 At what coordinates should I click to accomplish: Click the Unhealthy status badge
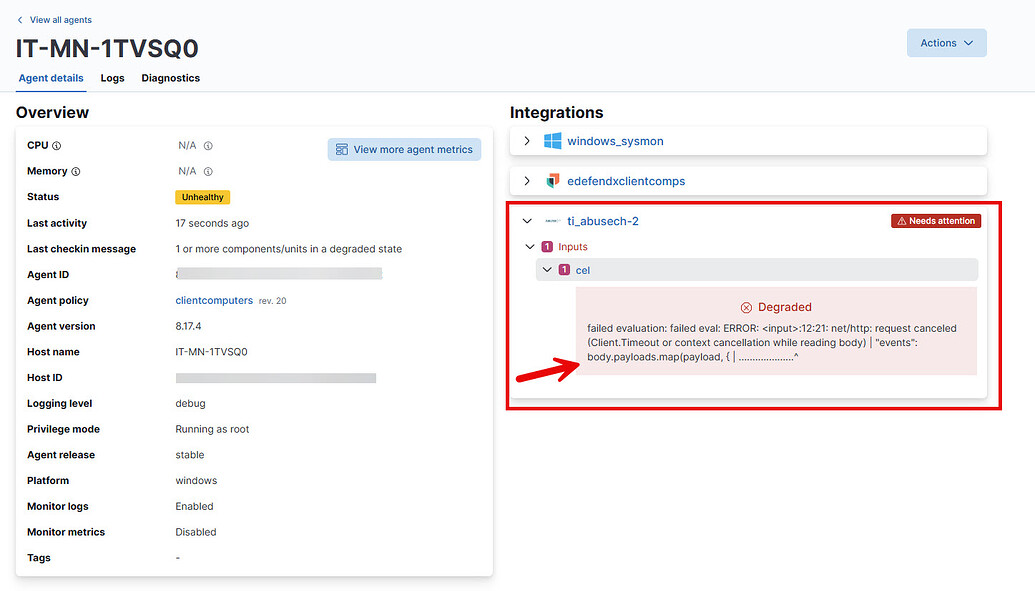[202, 196]
